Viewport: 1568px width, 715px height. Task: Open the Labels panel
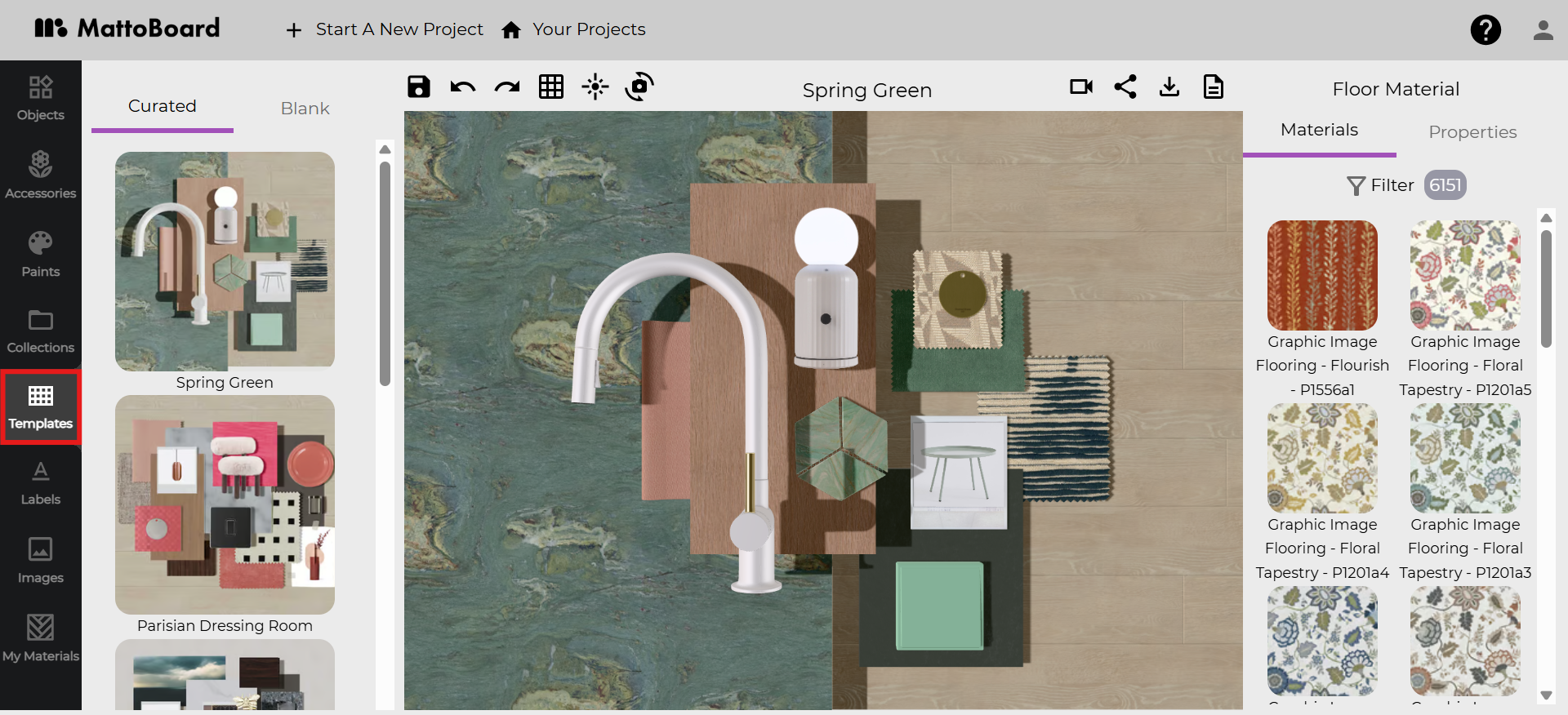click(x=41, y=483)
